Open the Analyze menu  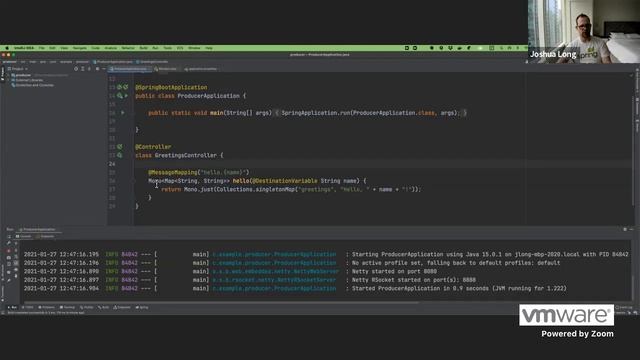tap(111, 48)
